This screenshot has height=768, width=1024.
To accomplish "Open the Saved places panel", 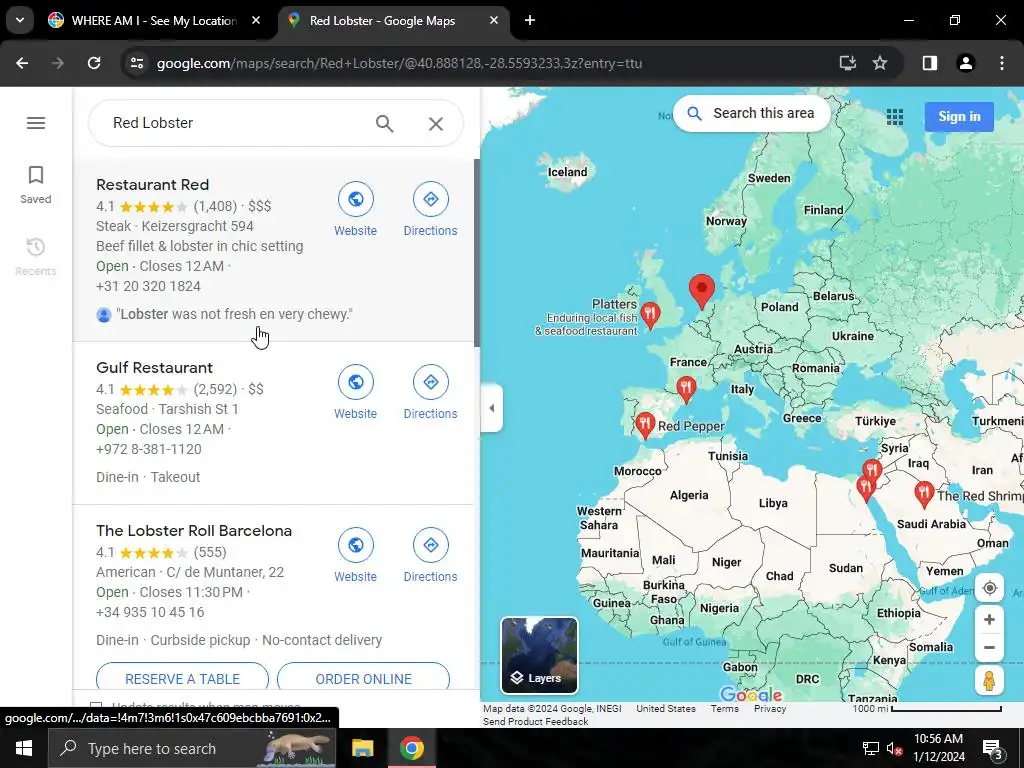I will [36, 185].
